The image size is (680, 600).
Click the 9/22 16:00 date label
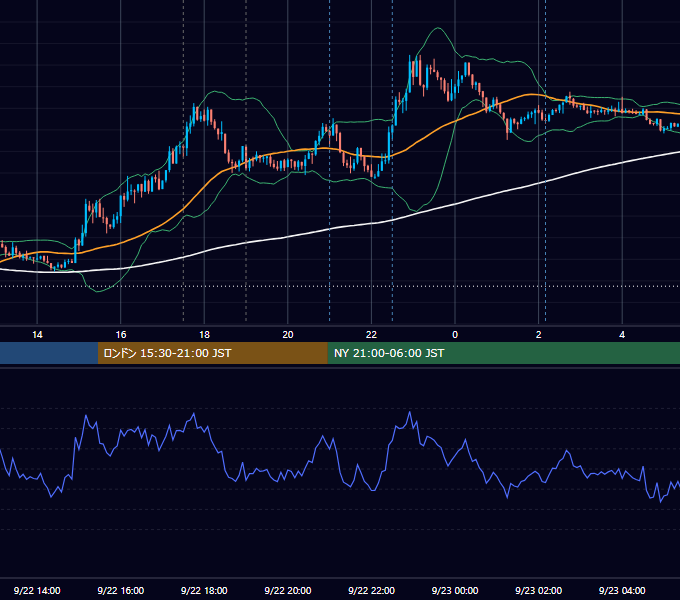coord(121,590)
